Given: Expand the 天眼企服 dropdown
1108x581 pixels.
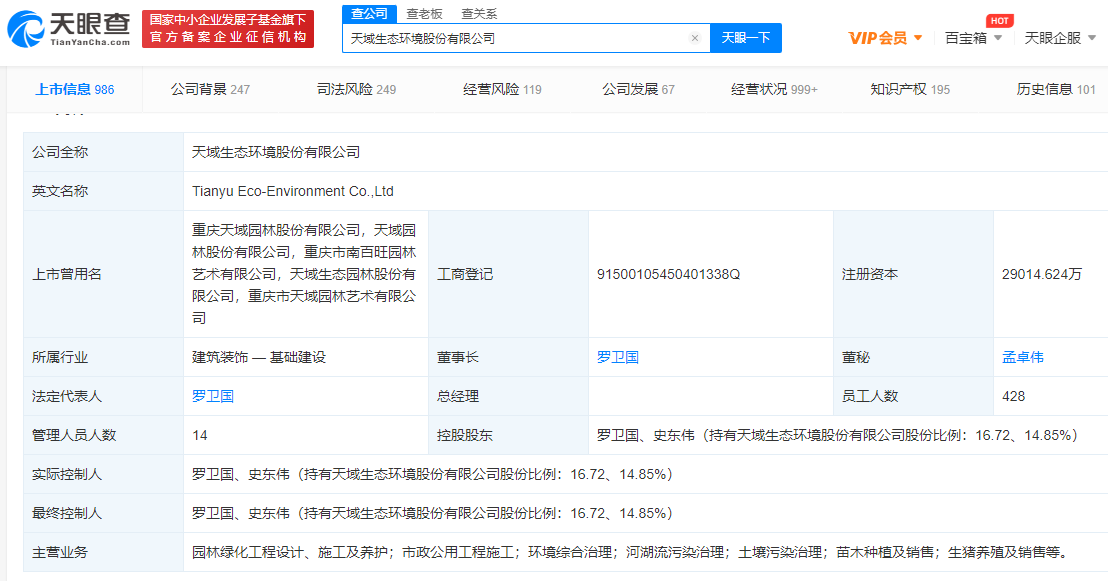Looking at the screenshot, I should click(1060, 38).
